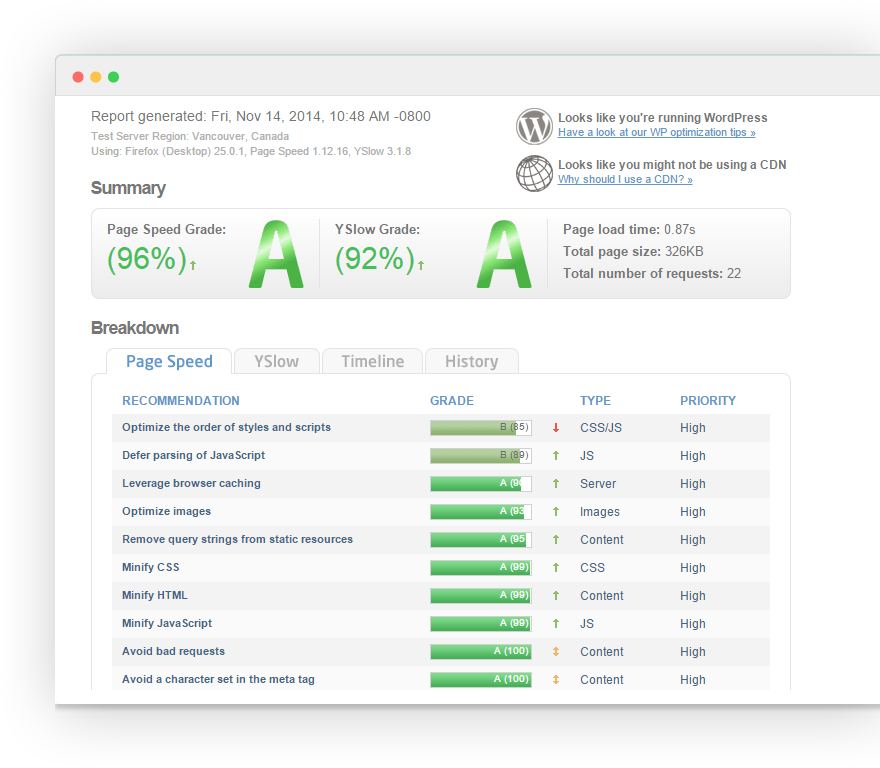The width and height of the screenshot is (880, 768).
Task: Click the up arrow beside 96% score
Action: 193,265
